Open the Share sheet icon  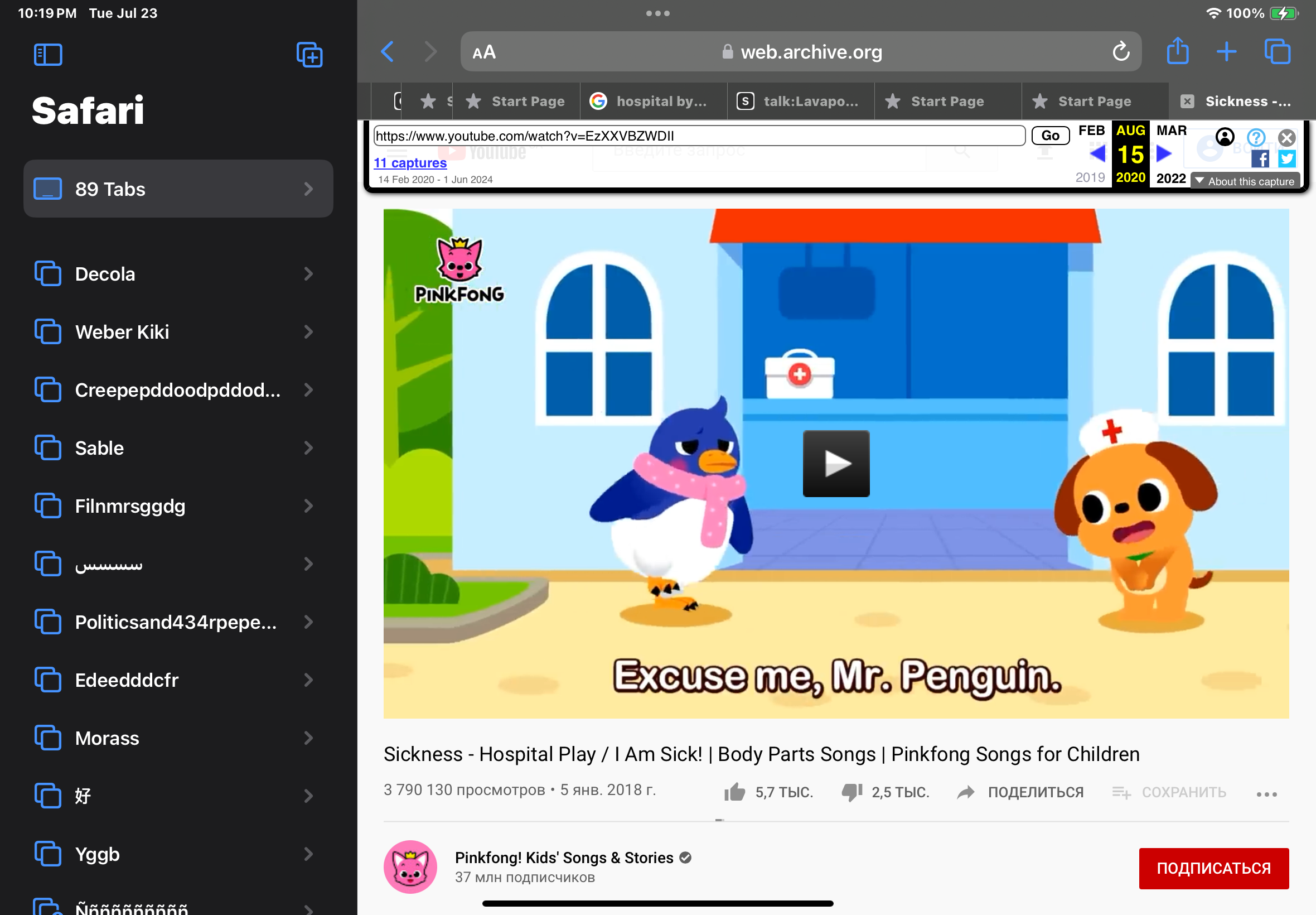(x=1177, y=51)
